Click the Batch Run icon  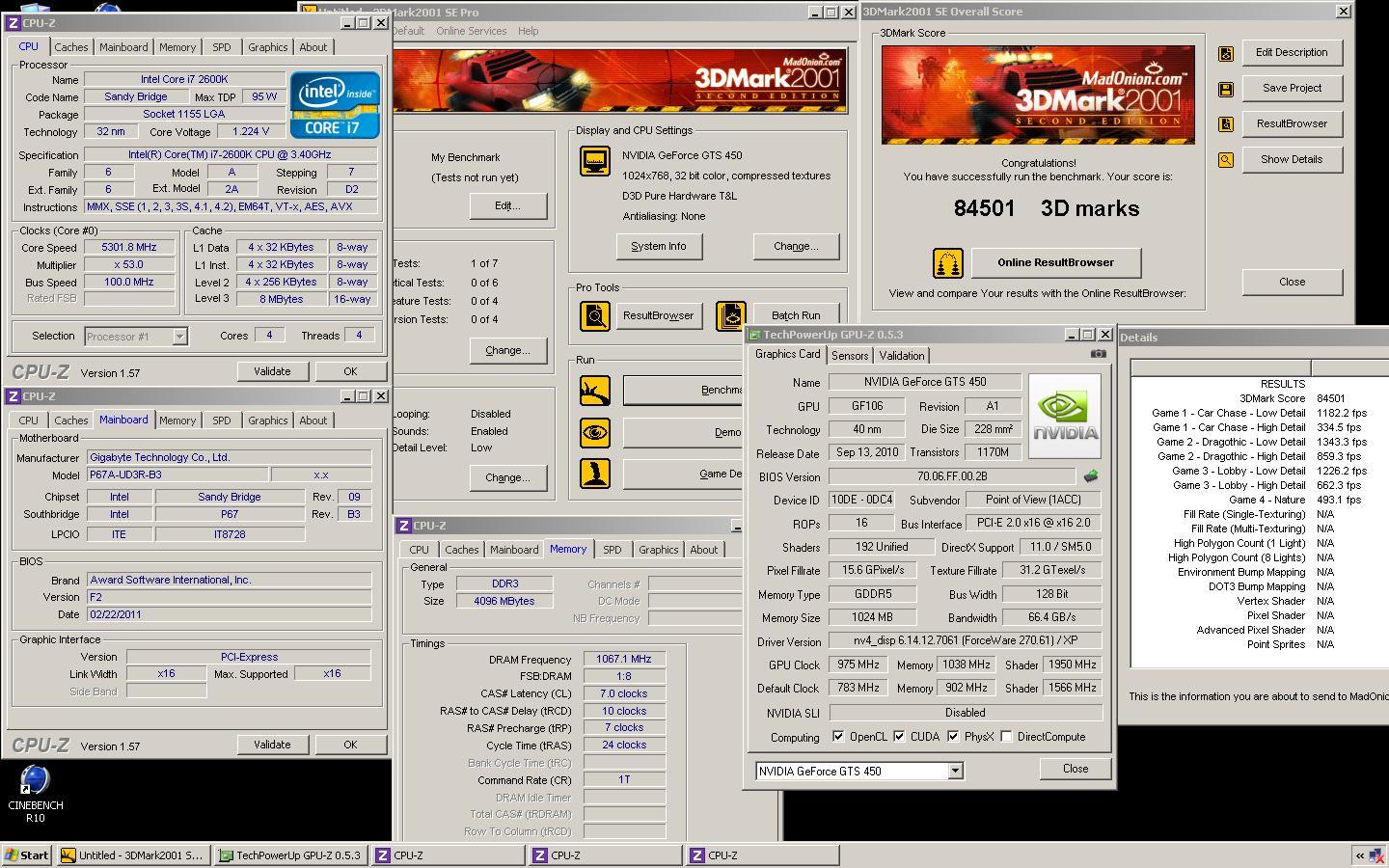(731, 315)
